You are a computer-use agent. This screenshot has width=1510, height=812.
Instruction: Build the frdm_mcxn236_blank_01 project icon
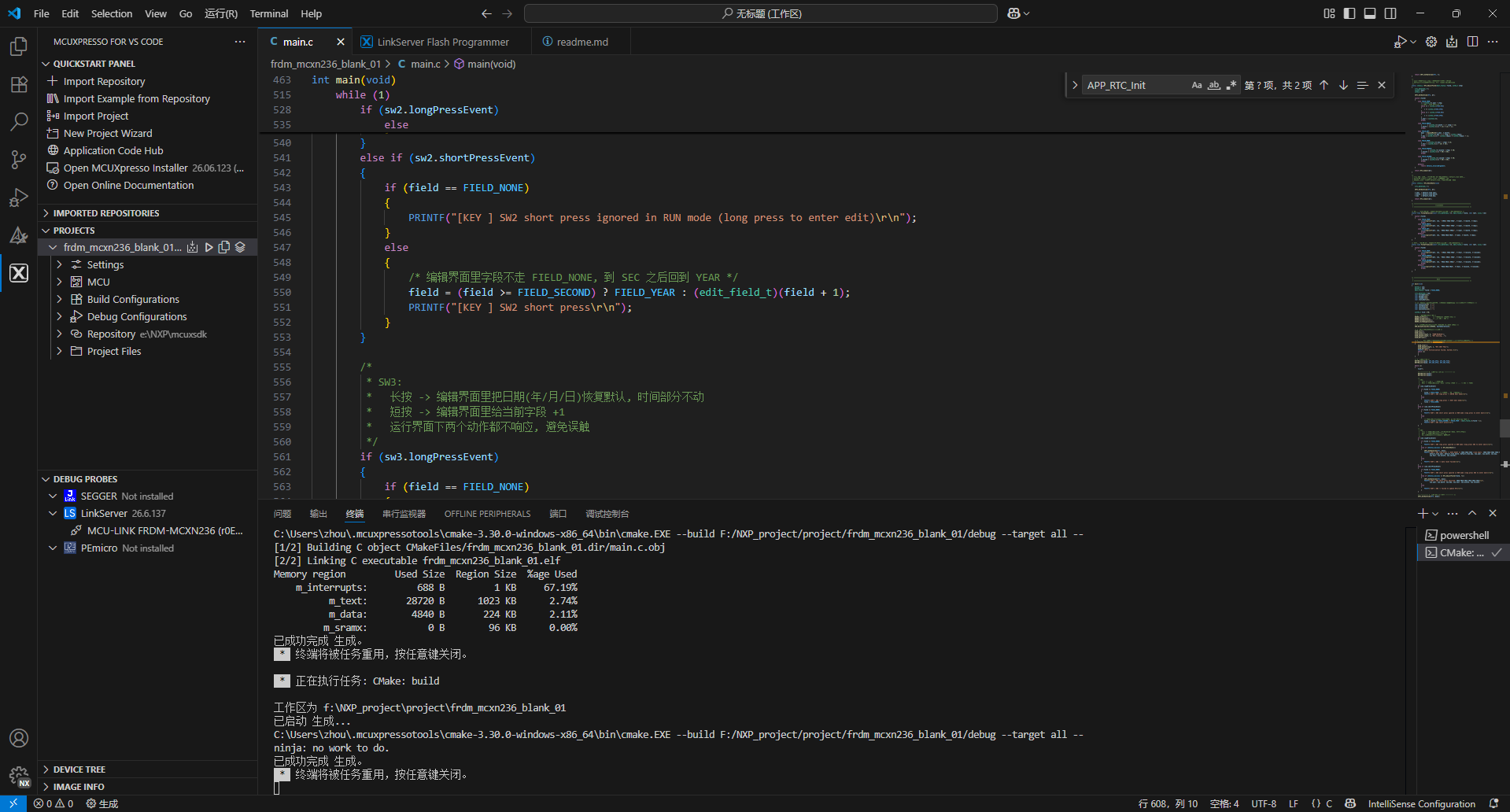(193, 247)
